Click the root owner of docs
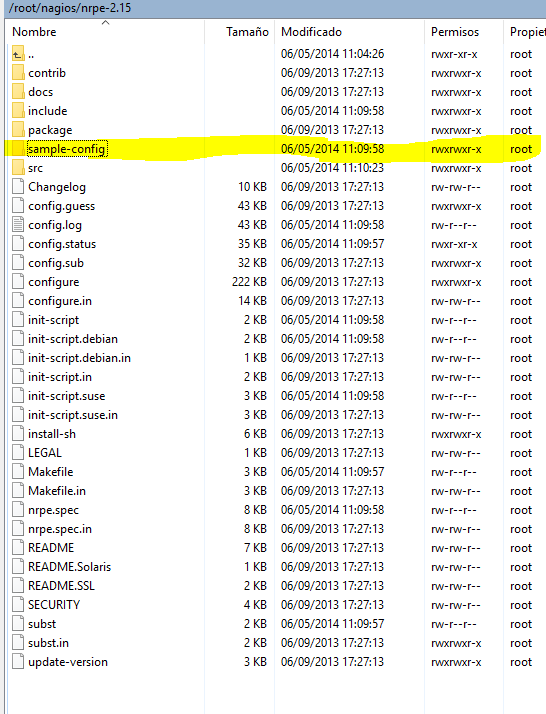Image resolution: width=546 pixels, height=714 pixels. coord(520,92)
